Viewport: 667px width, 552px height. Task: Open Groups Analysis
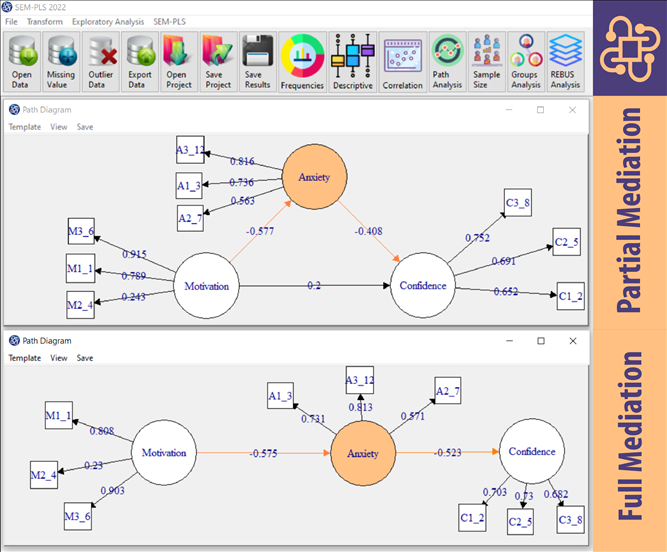[526, 62]
